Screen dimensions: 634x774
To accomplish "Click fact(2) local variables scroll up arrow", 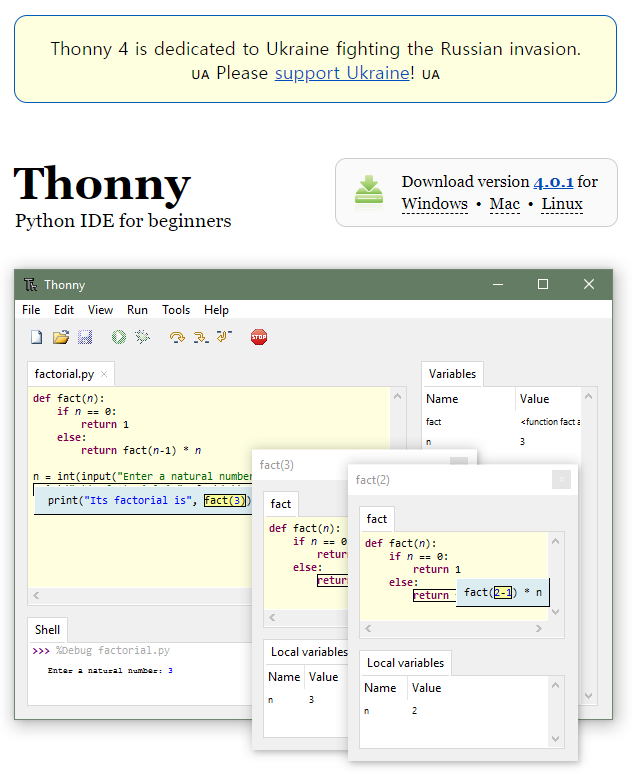I will (555, 686).
